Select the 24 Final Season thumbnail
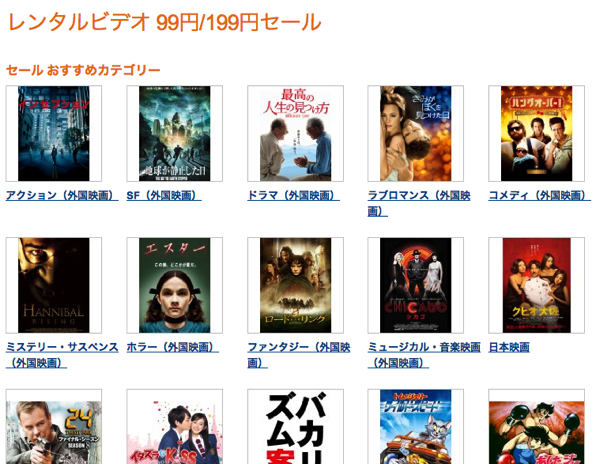 click(x=54, y=432)
